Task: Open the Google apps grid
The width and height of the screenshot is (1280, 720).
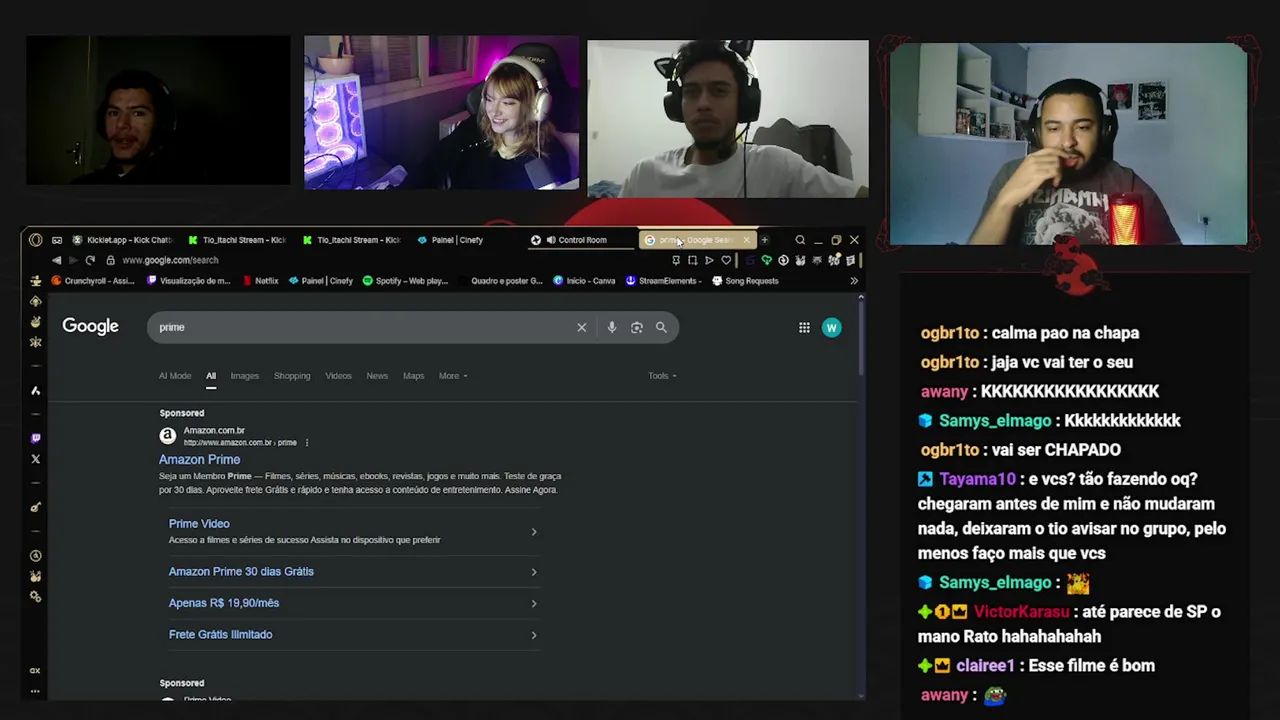Action: coord(804,327)
